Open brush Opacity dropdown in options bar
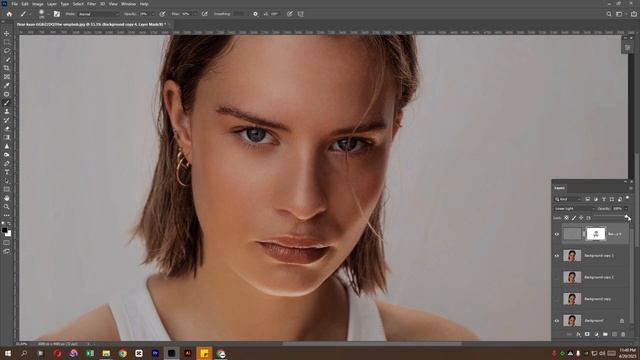 [x=153, y=14]
